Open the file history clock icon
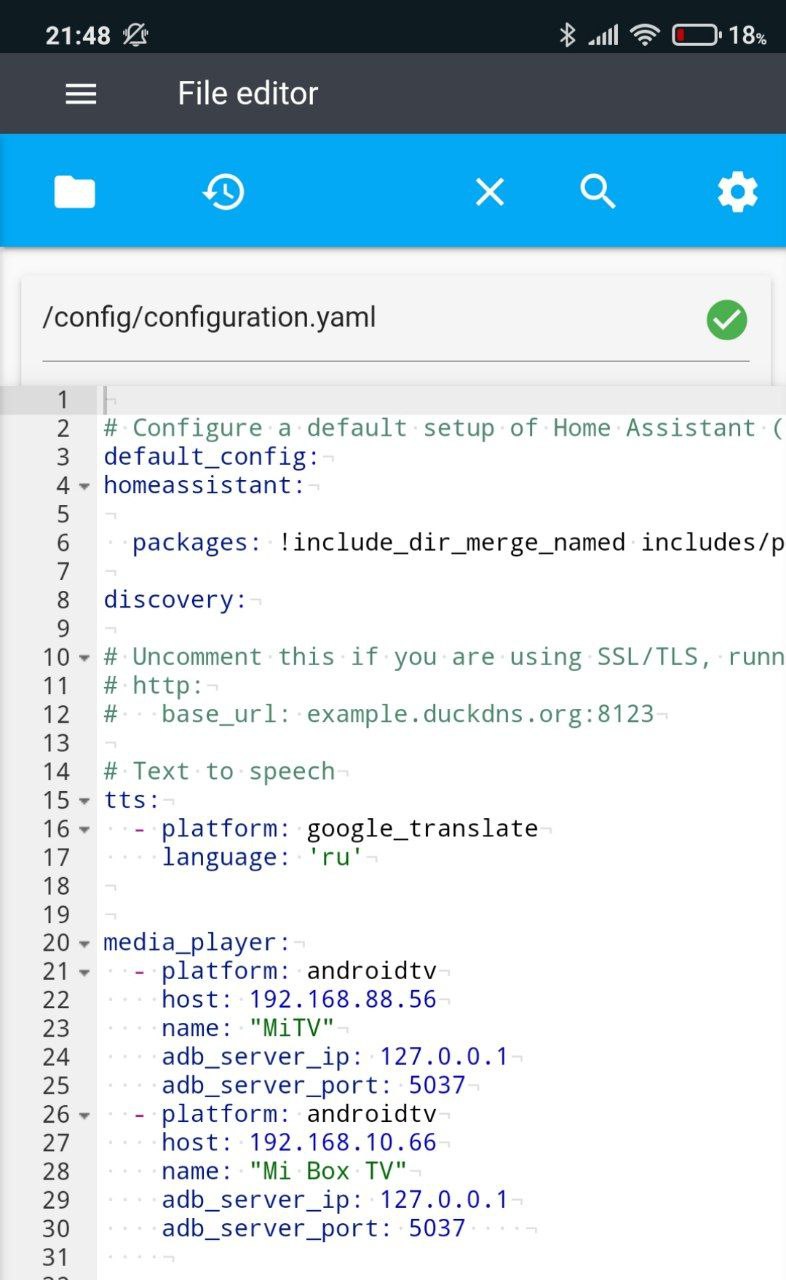Image resolution: width=786 pixels, height=1280 pixels. coord(224,191)
